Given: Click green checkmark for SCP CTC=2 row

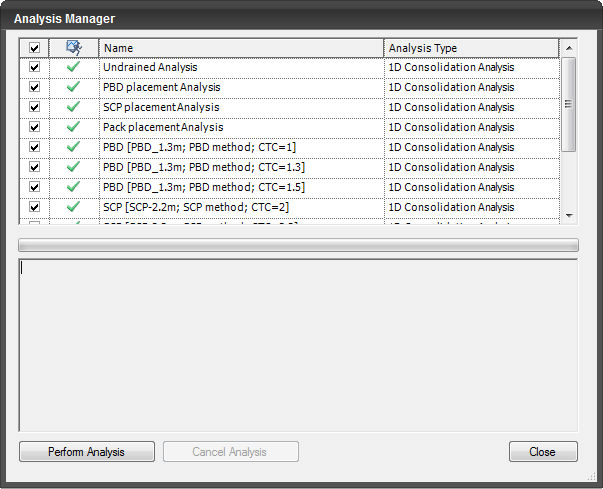Looking at the screenshot, I should [73, 207].
